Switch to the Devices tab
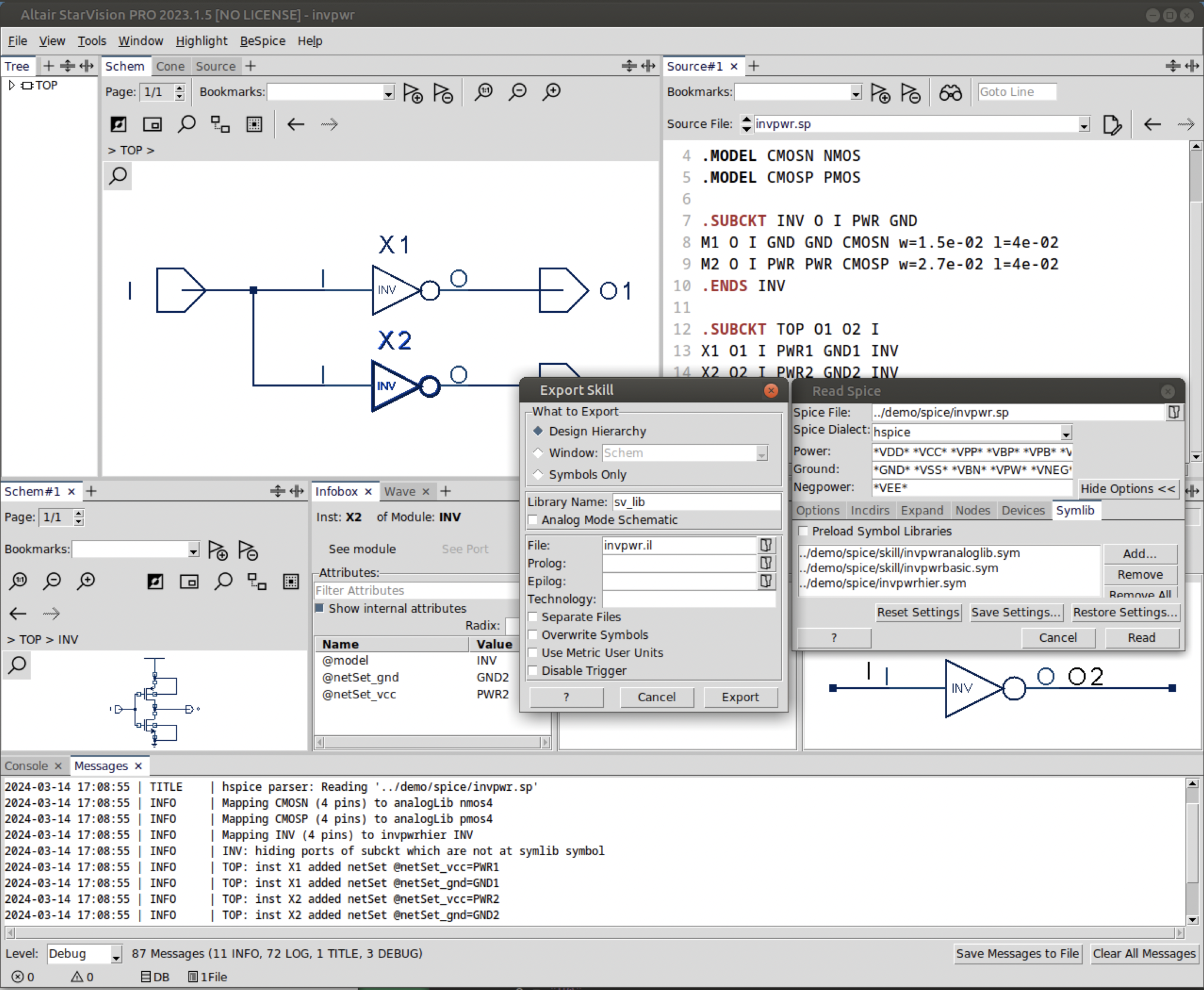 (x=1023, y=510)
